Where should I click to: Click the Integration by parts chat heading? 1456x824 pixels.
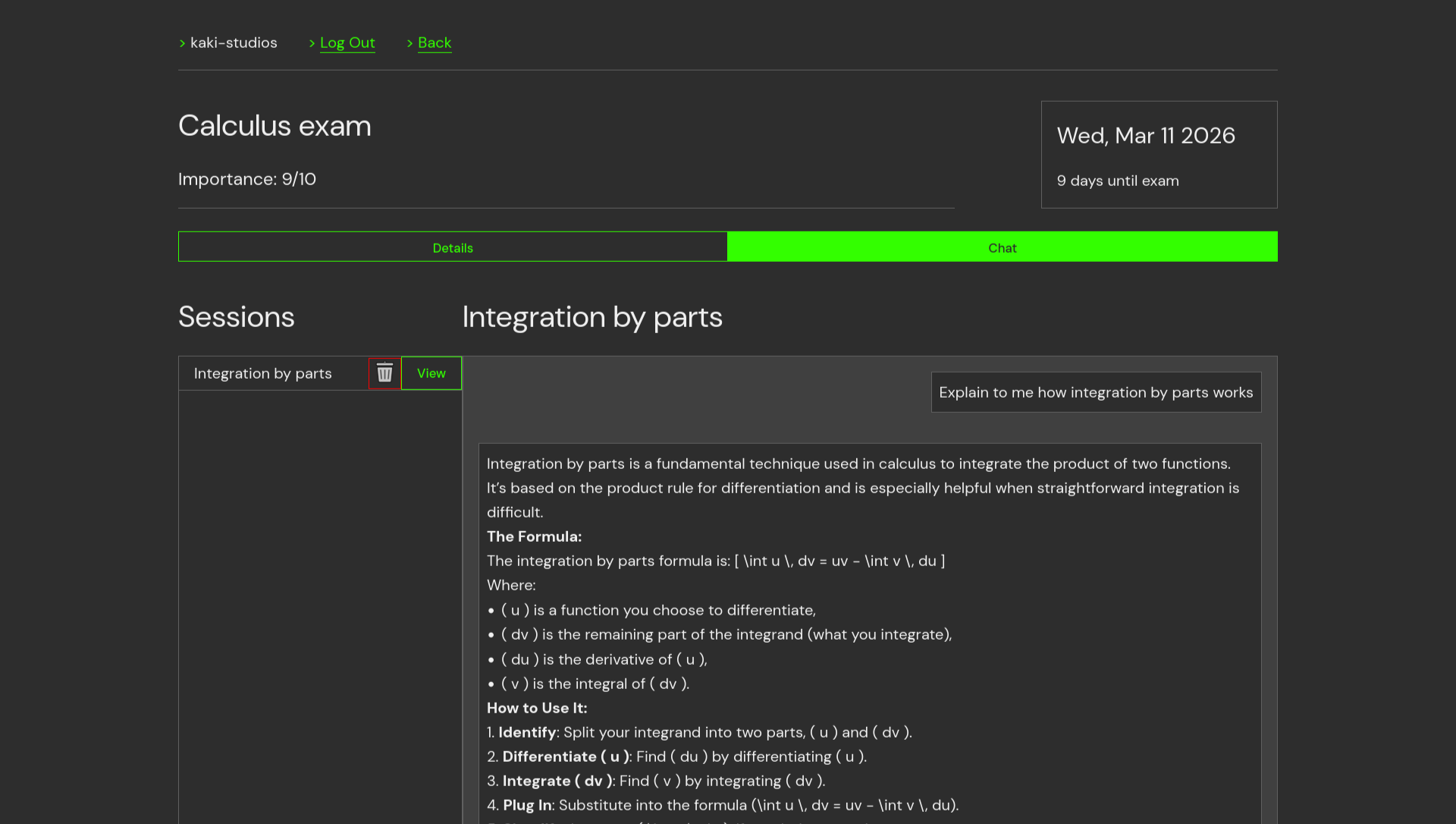[592, 317]
